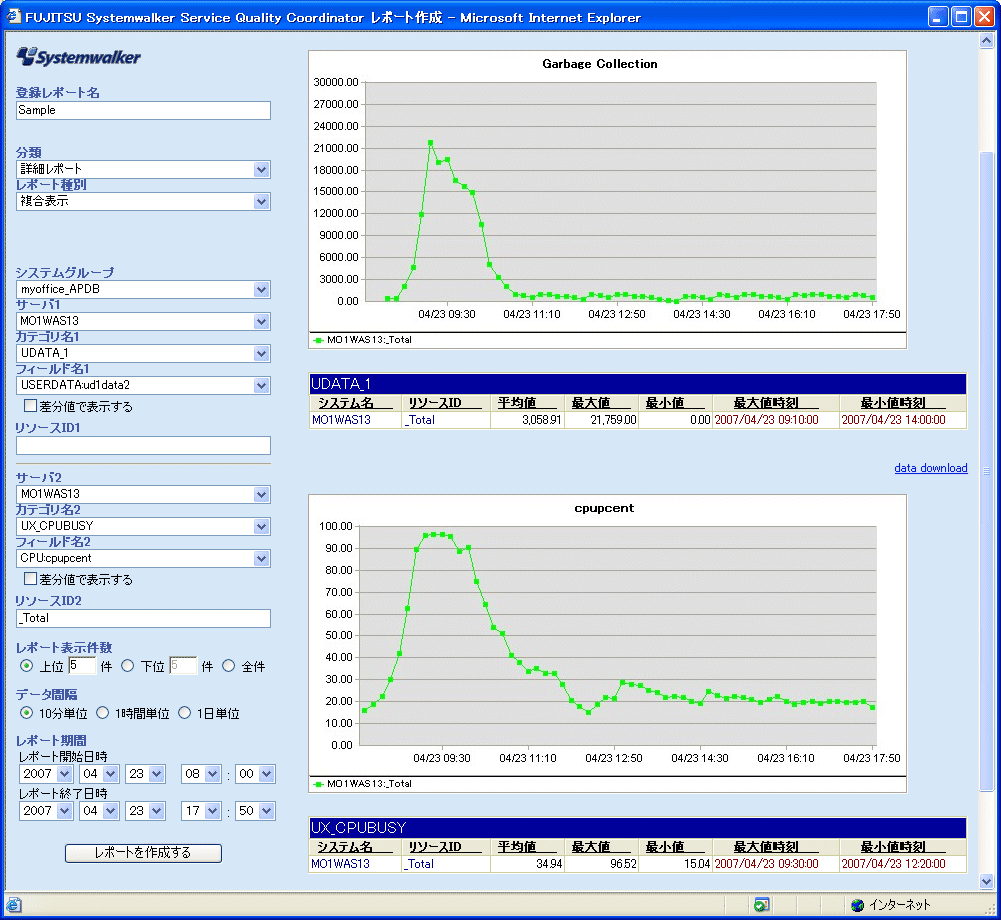This screenshot has width=1001, height=920.
Task: Click the IE page icon in status bar
Action: [13, 905]
